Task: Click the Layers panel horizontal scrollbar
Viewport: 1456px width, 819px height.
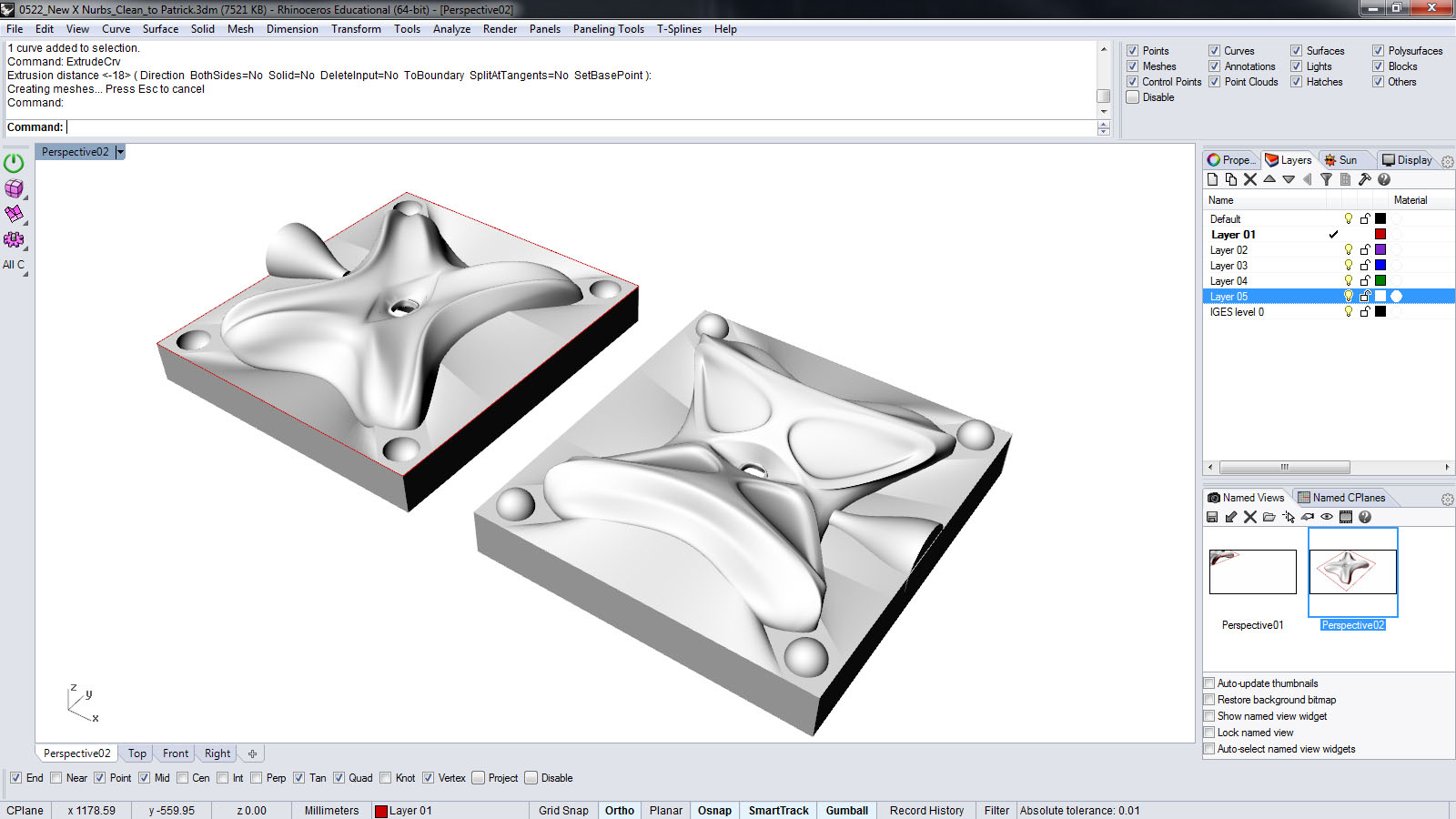Action: point(1284,467)
